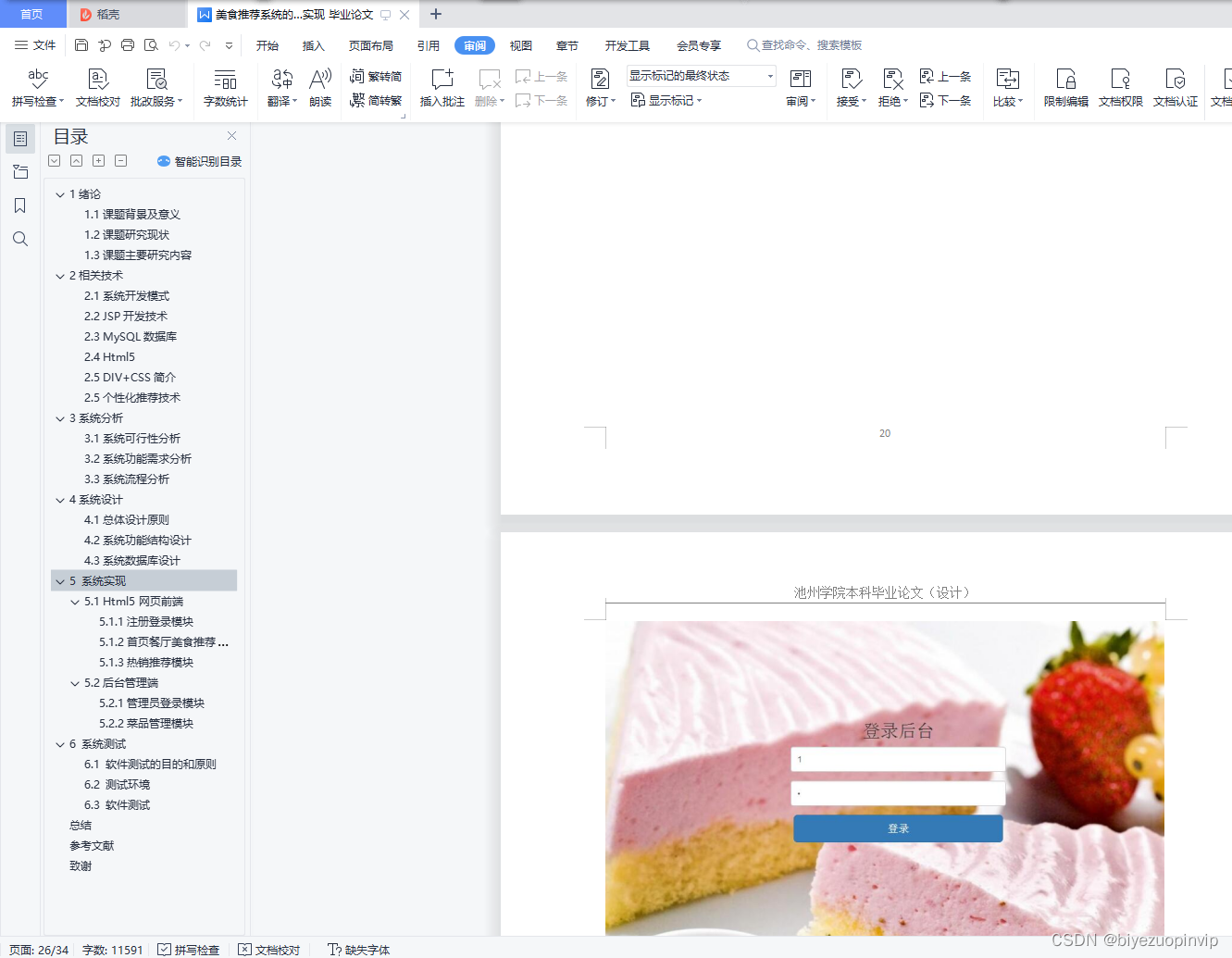Viewport: 1232px width, 958px height.
Task: Open the chapter navigation sidebar icon
Action: (19, 172)
